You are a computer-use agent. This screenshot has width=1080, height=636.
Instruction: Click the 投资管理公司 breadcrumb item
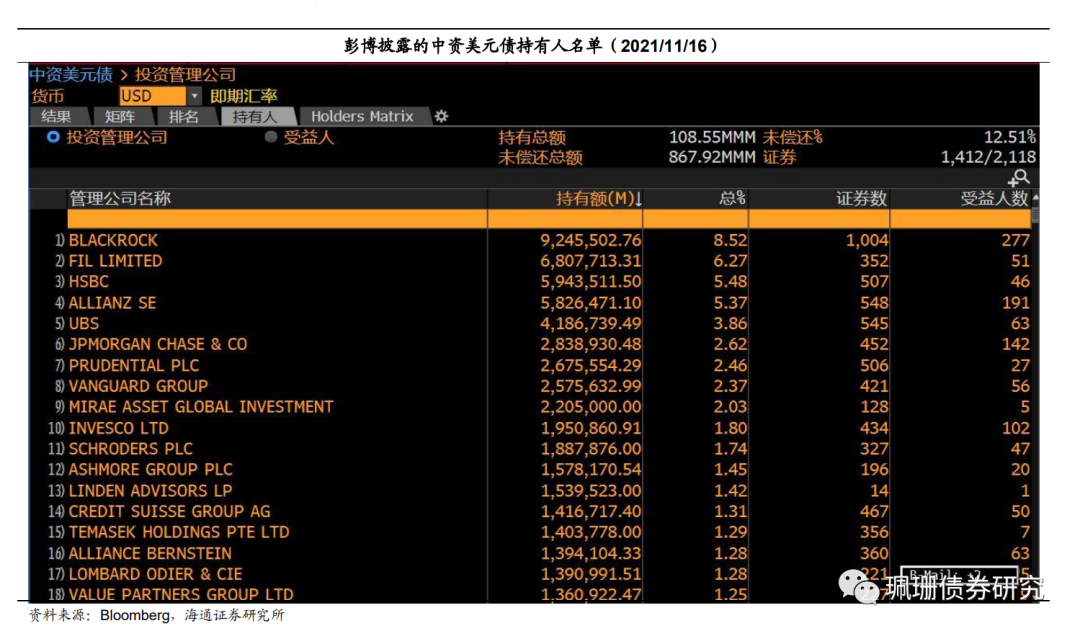point(185,74)
